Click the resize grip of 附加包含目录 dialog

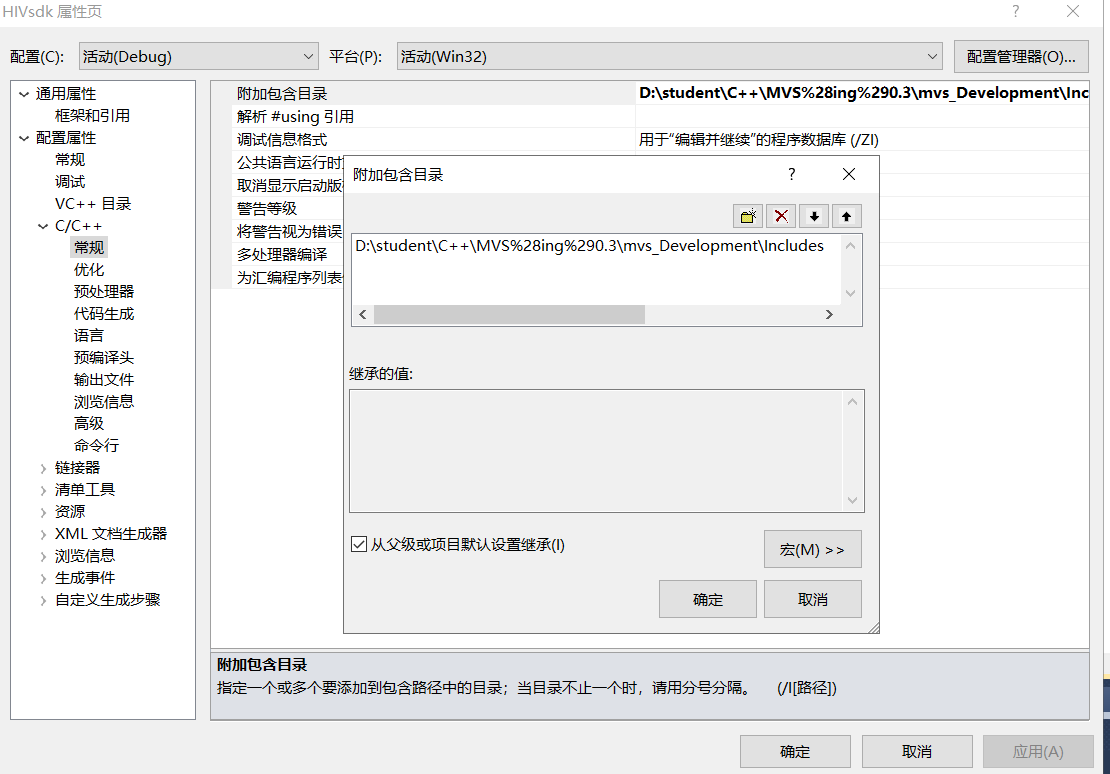click(x=873, y=627)
